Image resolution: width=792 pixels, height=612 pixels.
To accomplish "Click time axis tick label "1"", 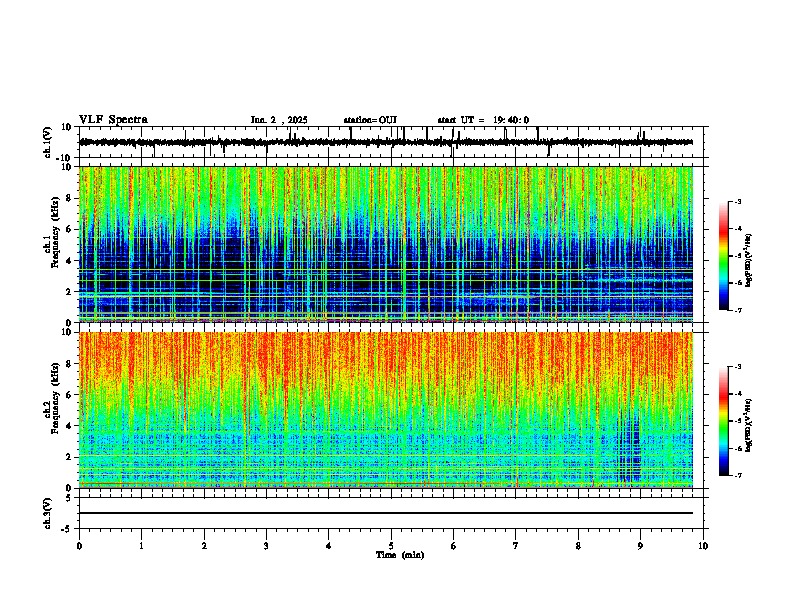I will coord(141,546).
